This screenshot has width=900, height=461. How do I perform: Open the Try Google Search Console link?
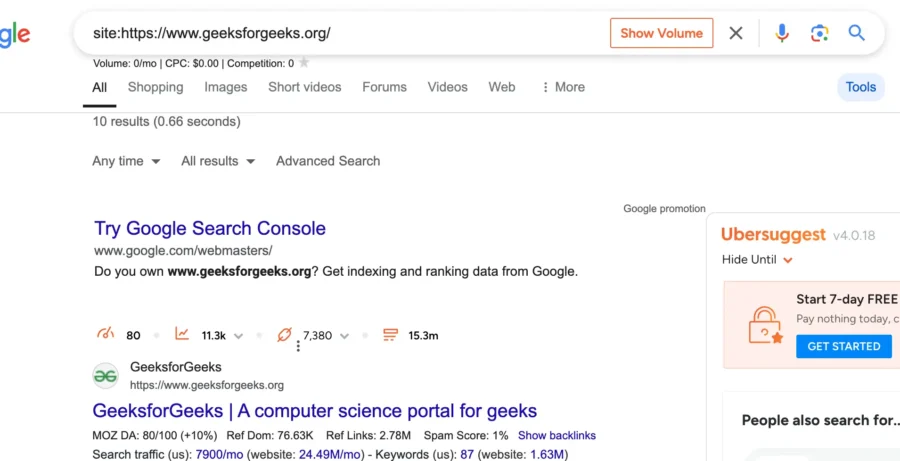coord(210,228)
